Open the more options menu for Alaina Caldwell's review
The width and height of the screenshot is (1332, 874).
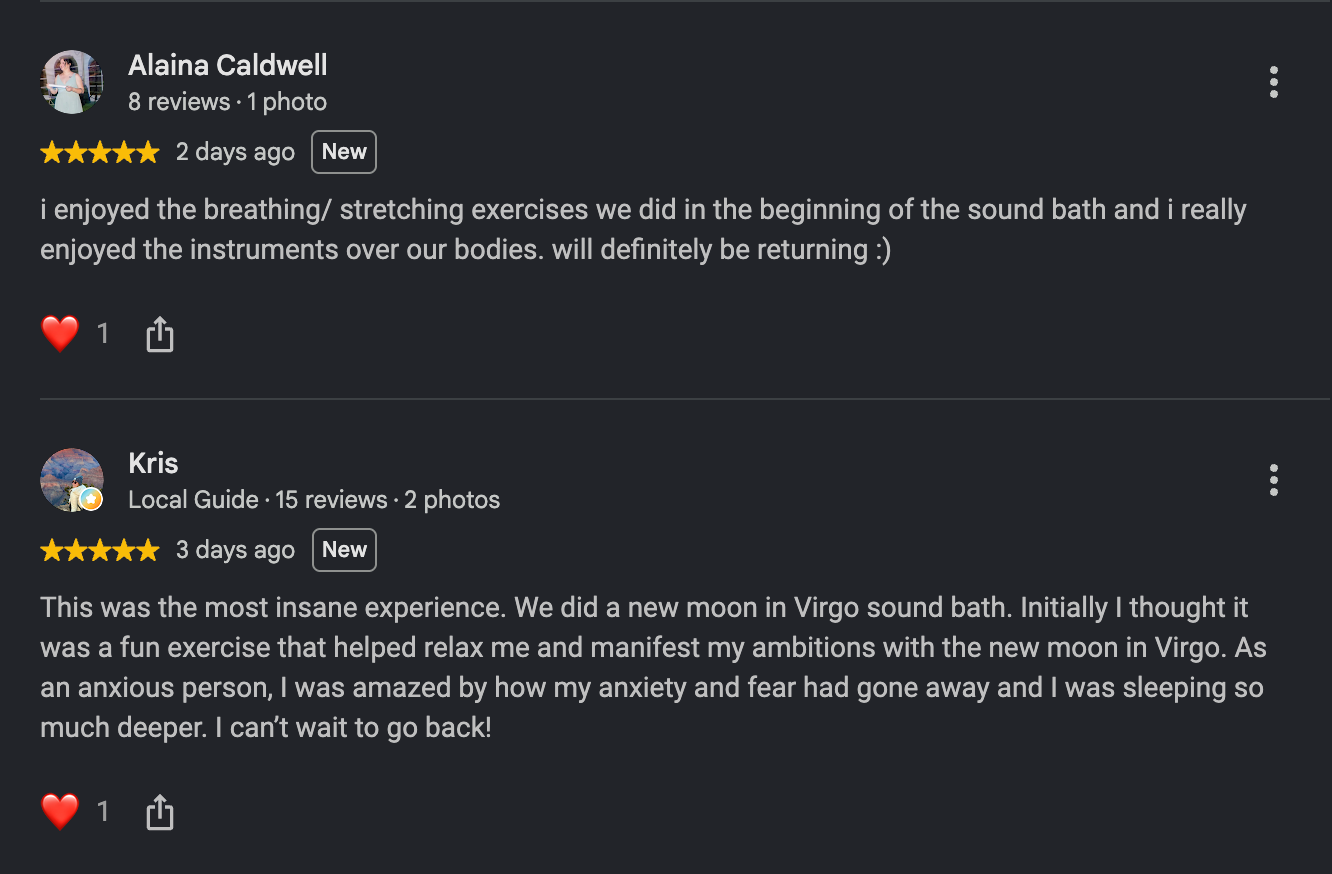(1273, 82)
